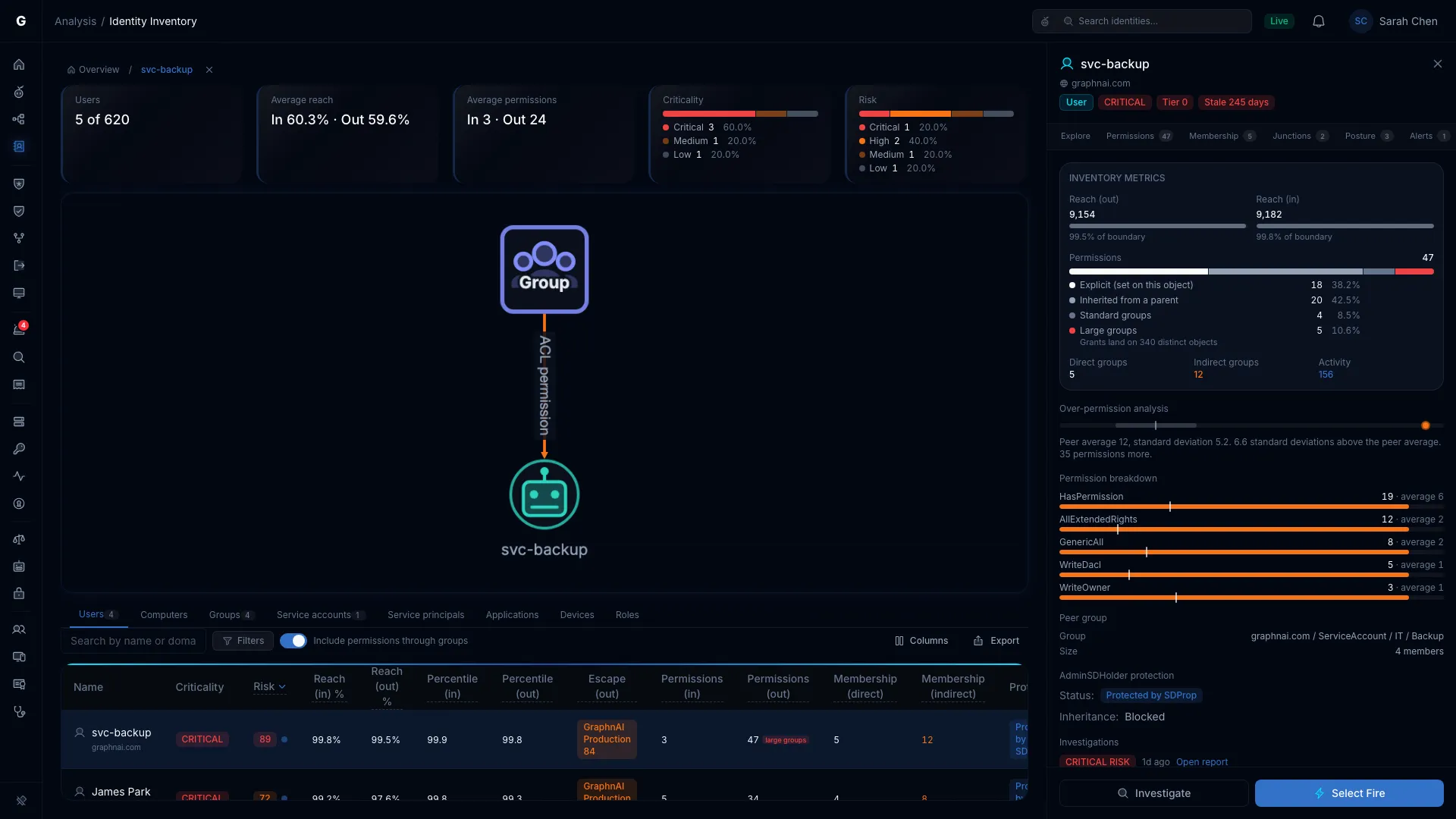This screenshot has height=819, width=1456.
Task: Click the Search identities field
Action: point(1142,21)
